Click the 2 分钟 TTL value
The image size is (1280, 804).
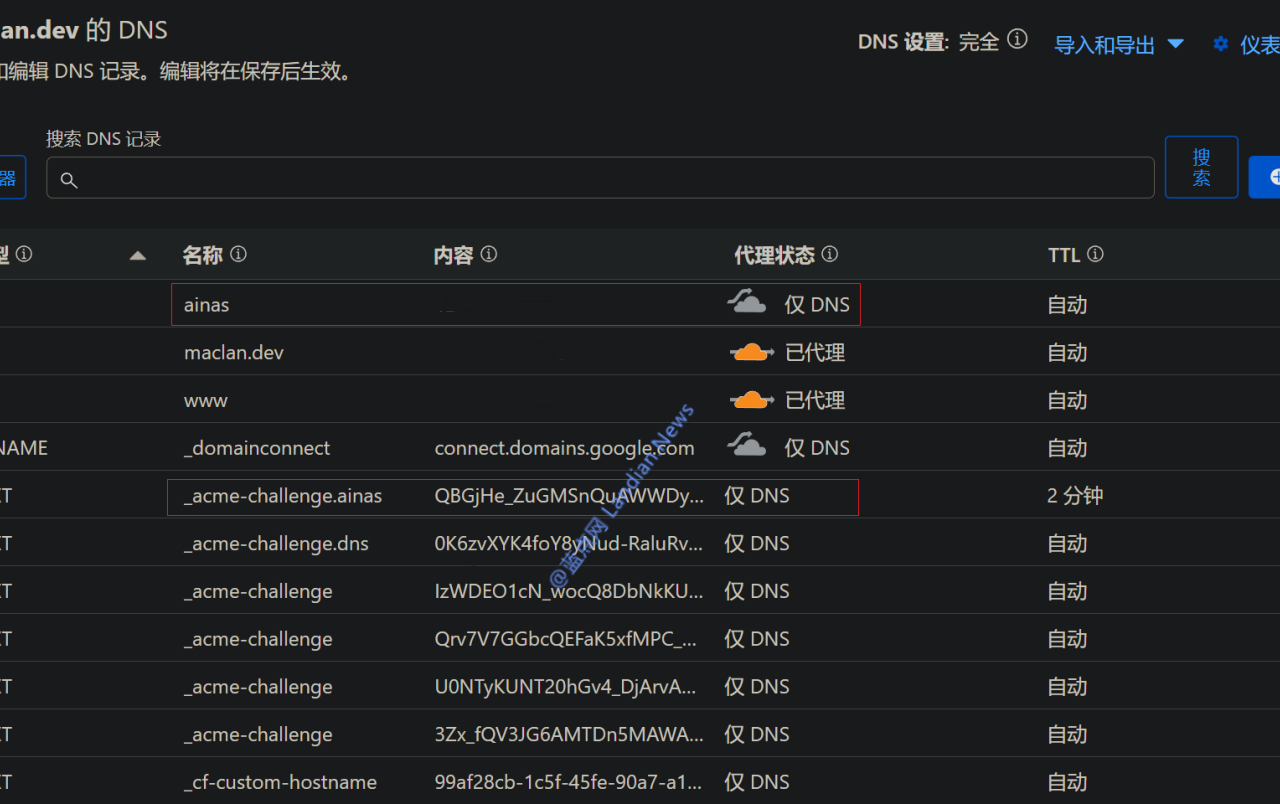[x=1075, y=496]
